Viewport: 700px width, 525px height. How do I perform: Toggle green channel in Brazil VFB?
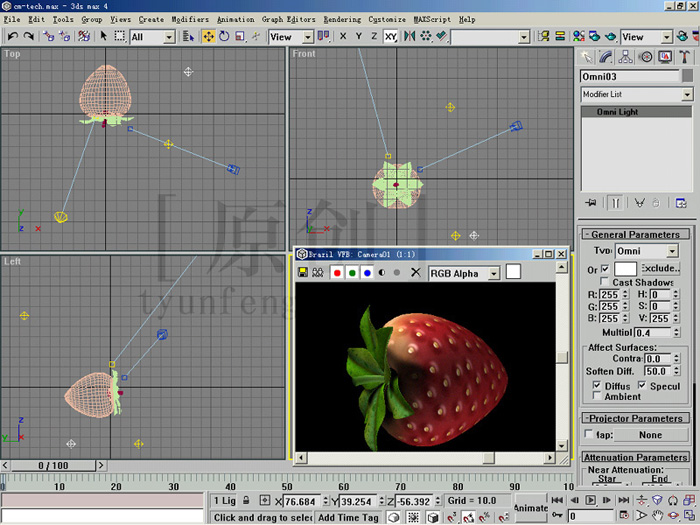352,273
